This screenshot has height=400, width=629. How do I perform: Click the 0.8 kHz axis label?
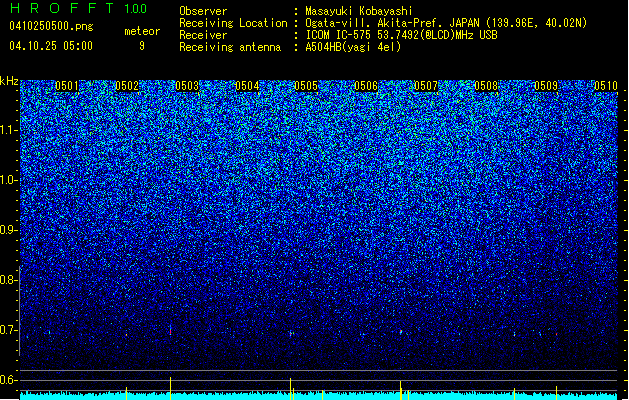coord(9,280)
